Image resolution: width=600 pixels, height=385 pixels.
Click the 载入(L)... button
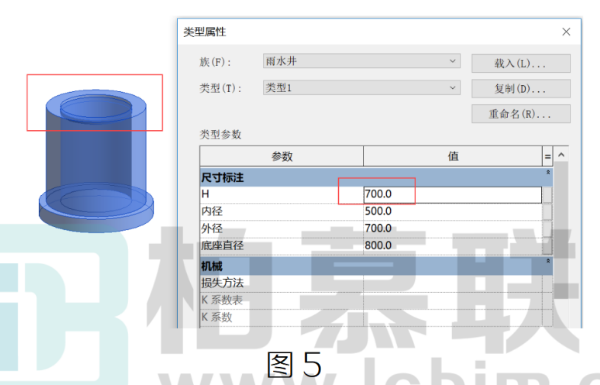(x=521, y=63)
